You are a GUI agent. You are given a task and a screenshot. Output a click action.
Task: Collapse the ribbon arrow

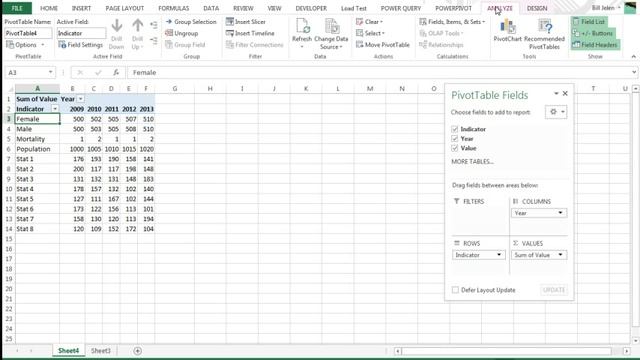coord(633,56)
